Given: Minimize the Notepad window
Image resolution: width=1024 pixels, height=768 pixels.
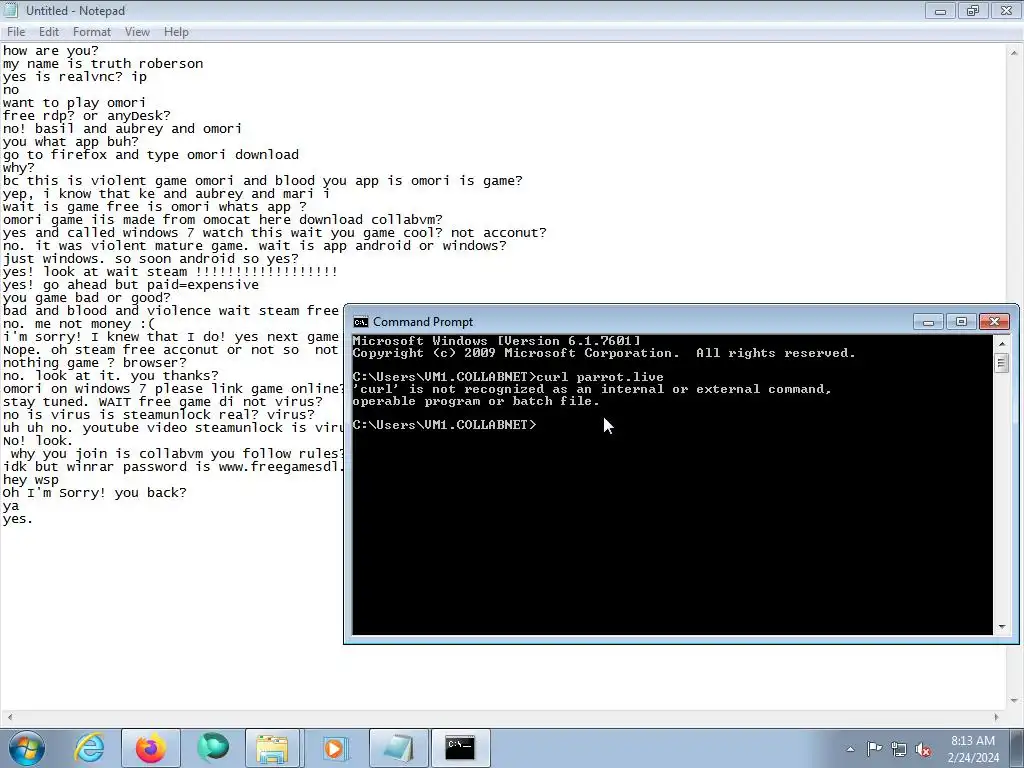Looking at the screenshot, I should 940,10.
